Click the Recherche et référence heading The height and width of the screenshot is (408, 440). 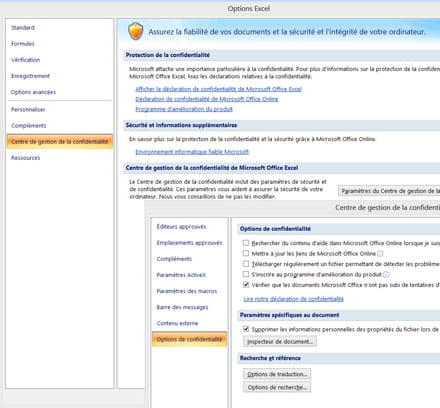(270, 358)
